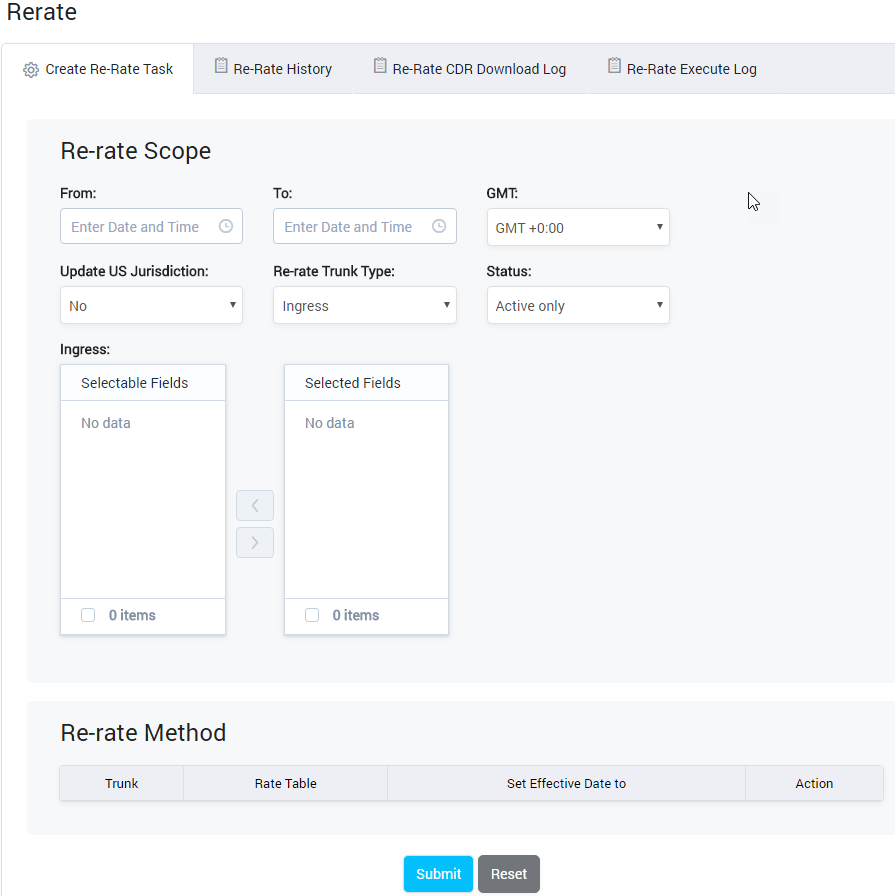Viewport: 895px width, 896px height.
Task: Click the clipboard icon beside Re-Rate CDR Download Log
Action: [x=379, y=66]
